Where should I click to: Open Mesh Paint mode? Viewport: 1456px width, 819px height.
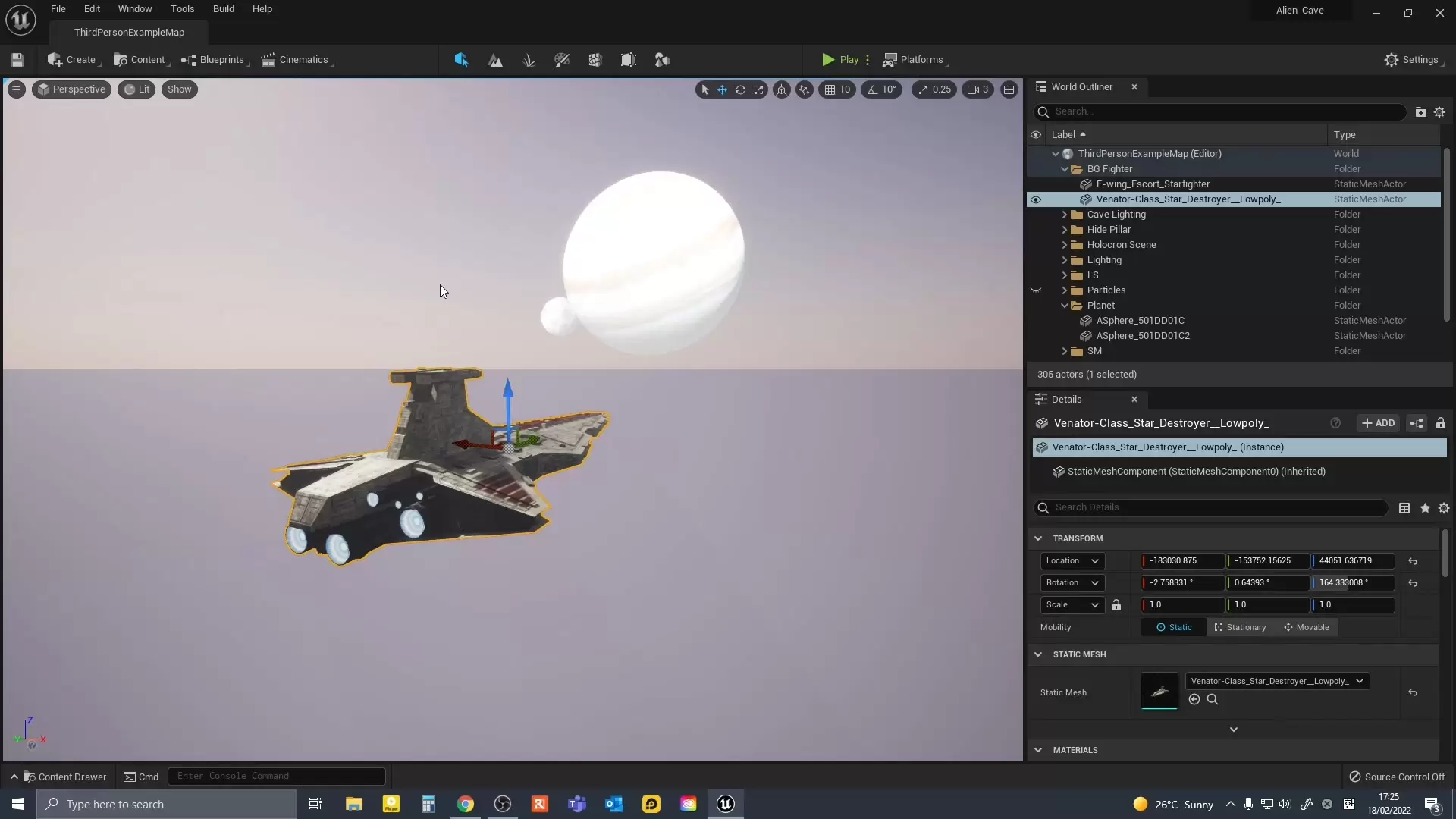point(562,60)
